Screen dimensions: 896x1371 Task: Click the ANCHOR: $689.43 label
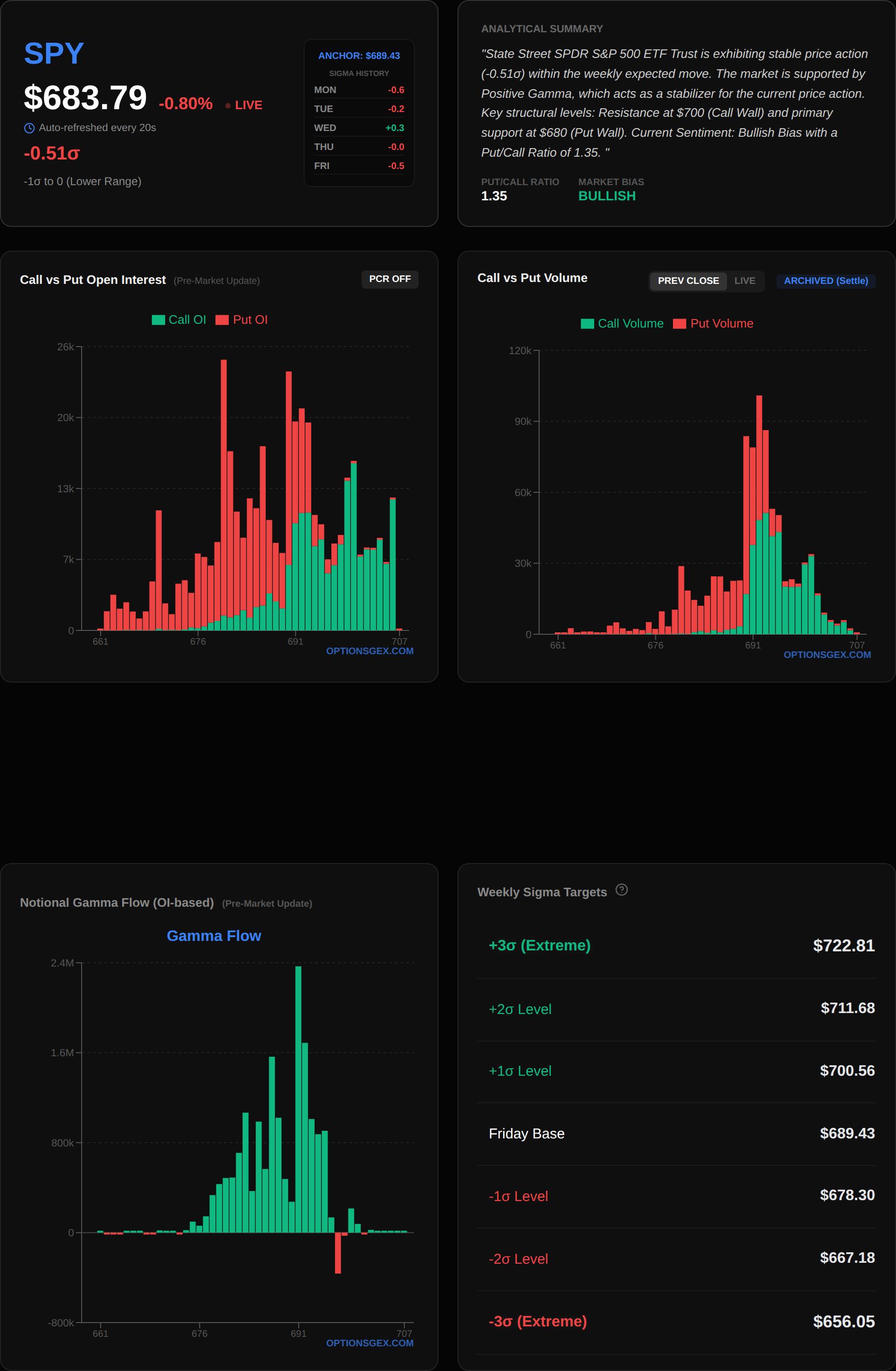click(359, 56)
